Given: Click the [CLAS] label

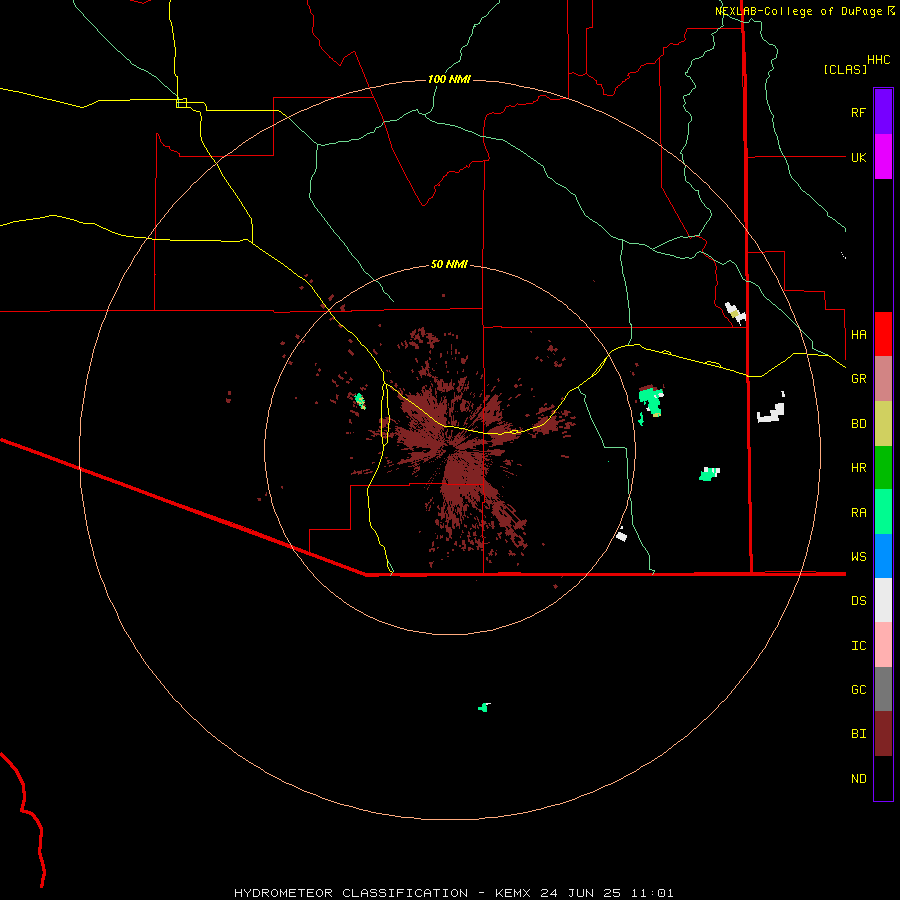Looking at the screenshot, I should pyautogui.click(x=845, y=69).
